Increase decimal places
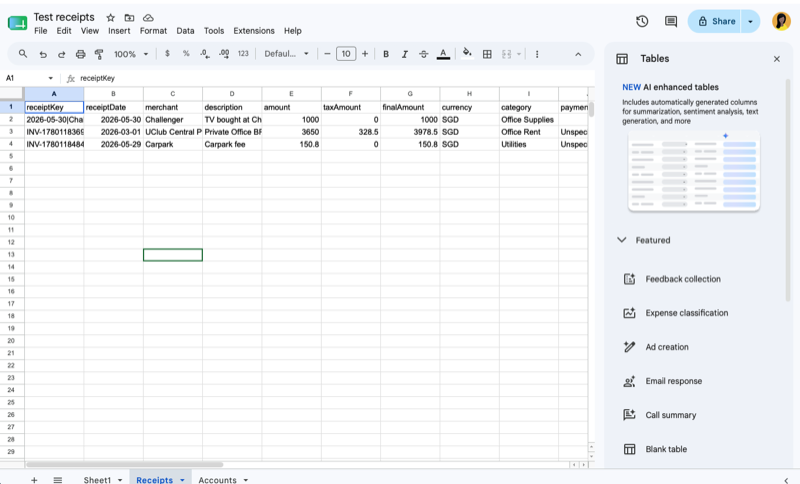Screen dimensions: 800x484 click(x=224, y=54)
